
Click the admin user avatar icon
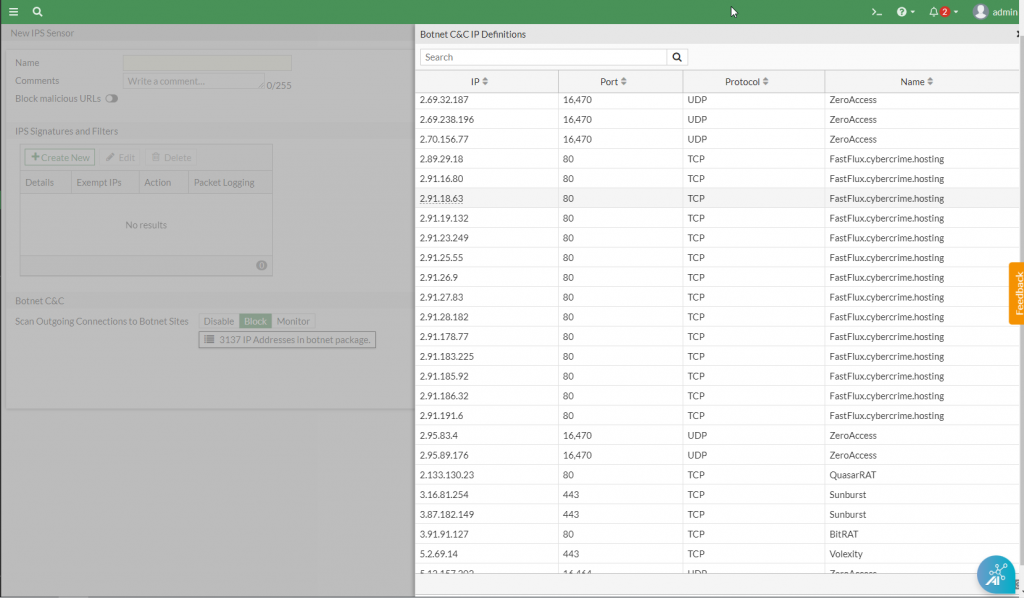980,12
